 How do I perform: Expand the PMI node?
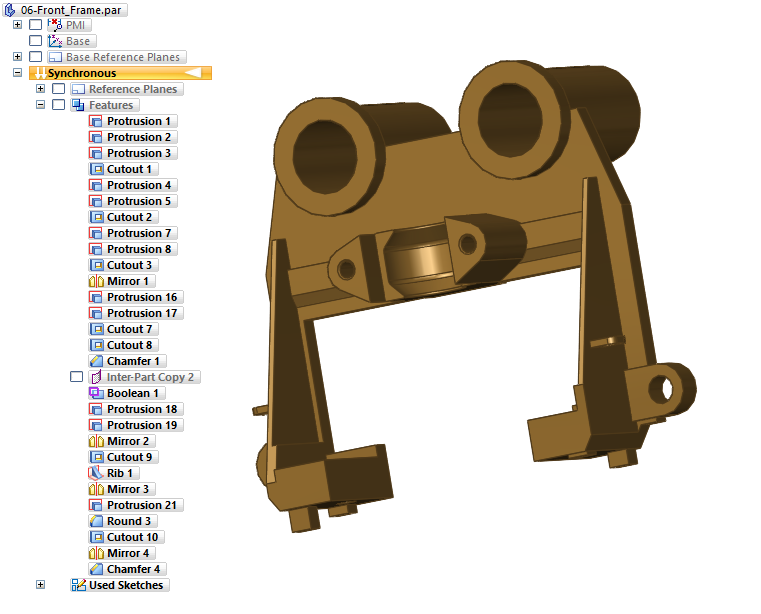click(17, 24)
